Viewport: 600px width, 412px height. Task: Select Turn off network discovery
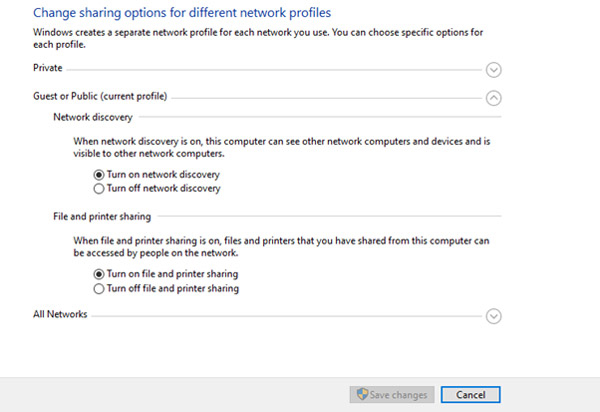(98, 188)
